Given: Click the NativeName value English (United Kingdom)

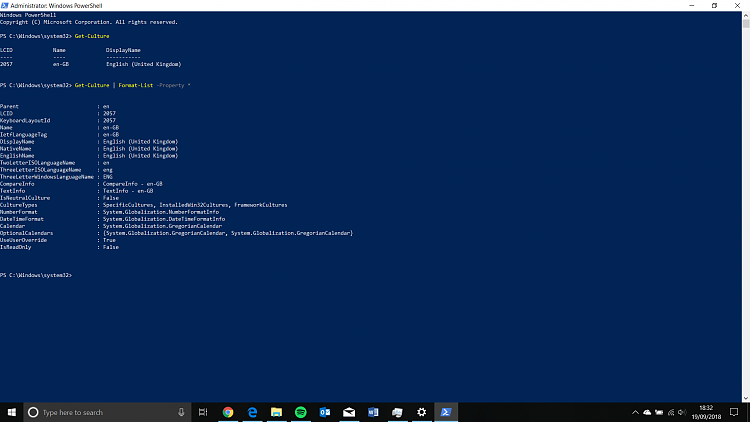Looking at the screenshot, I should (x=141, y=149).
